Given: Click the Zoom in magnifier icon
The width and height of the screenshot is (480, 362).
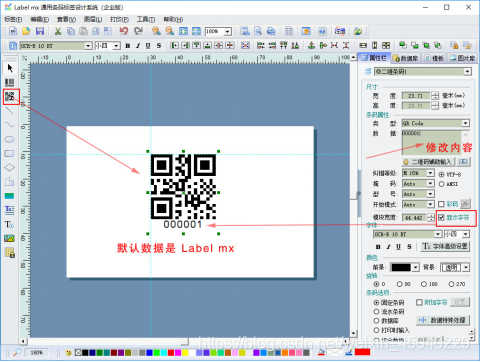Looking at the screenshot, I should pyautogui.click(x=156, y=31).
